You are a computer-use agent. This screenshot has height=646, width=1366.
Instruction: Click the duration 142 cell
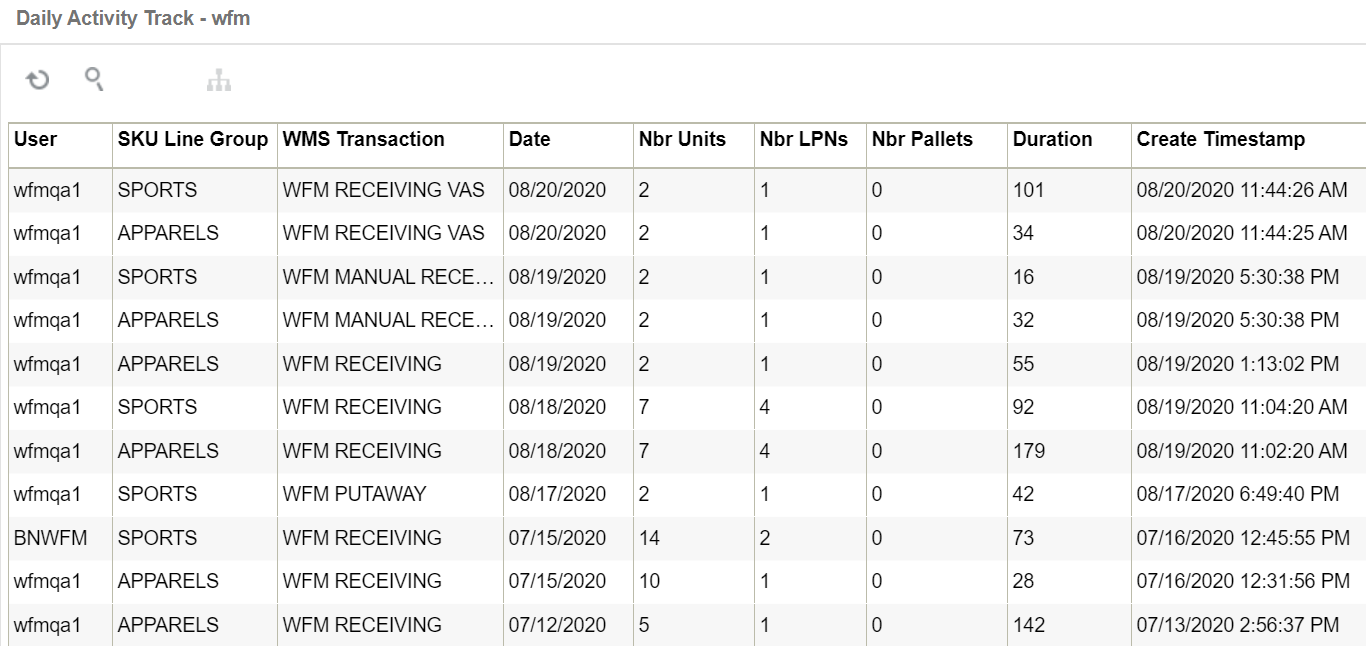coord(1029,625)
